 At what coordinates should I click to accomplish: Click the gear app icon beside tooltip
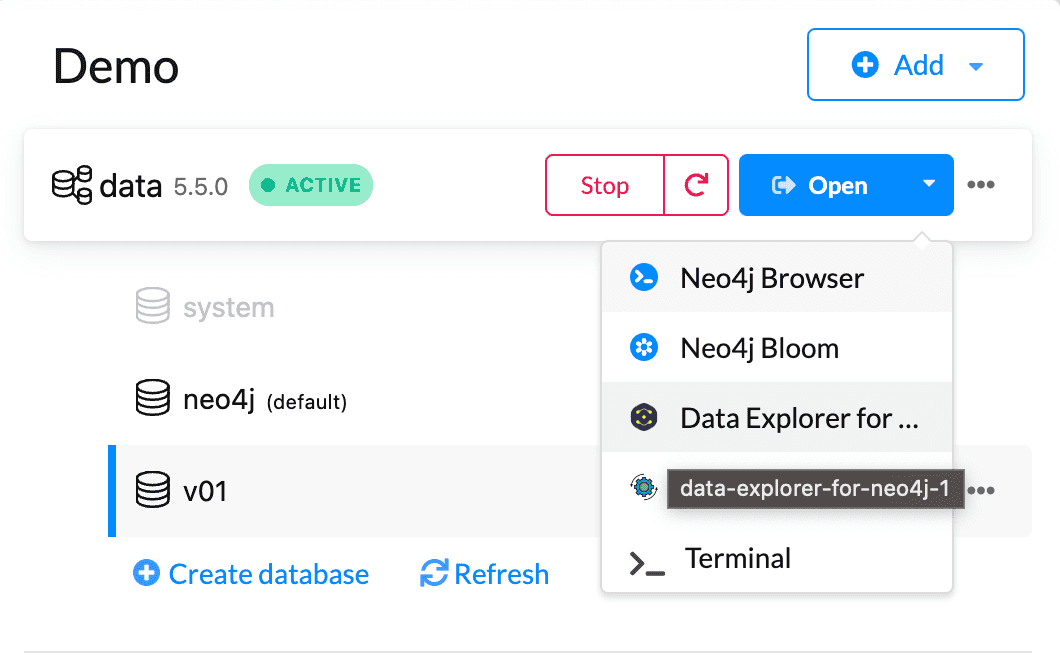(x=644, y=487)
